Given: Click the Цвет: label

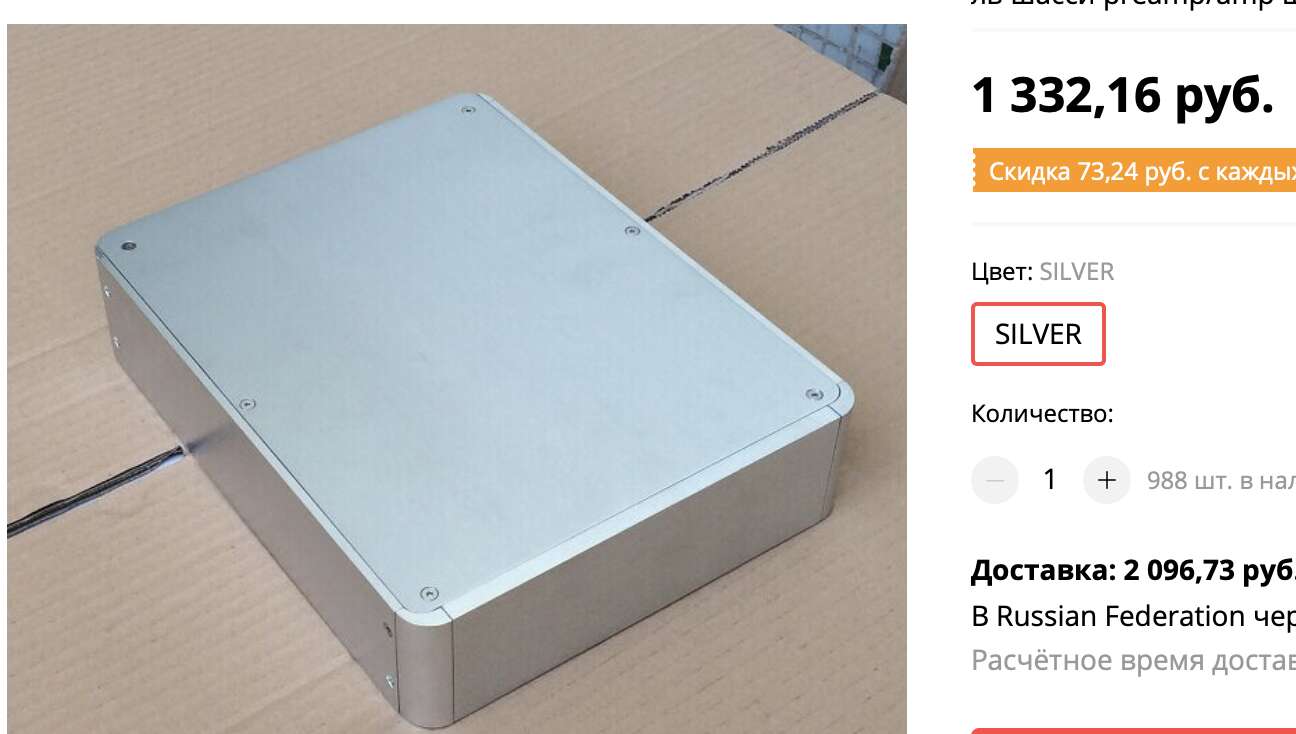Looking at the screenshot, I should 1002,272.
